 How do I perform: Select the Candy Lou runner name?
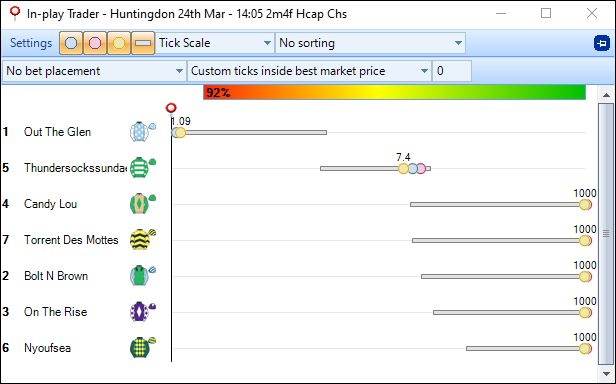[x=50, y=204]
